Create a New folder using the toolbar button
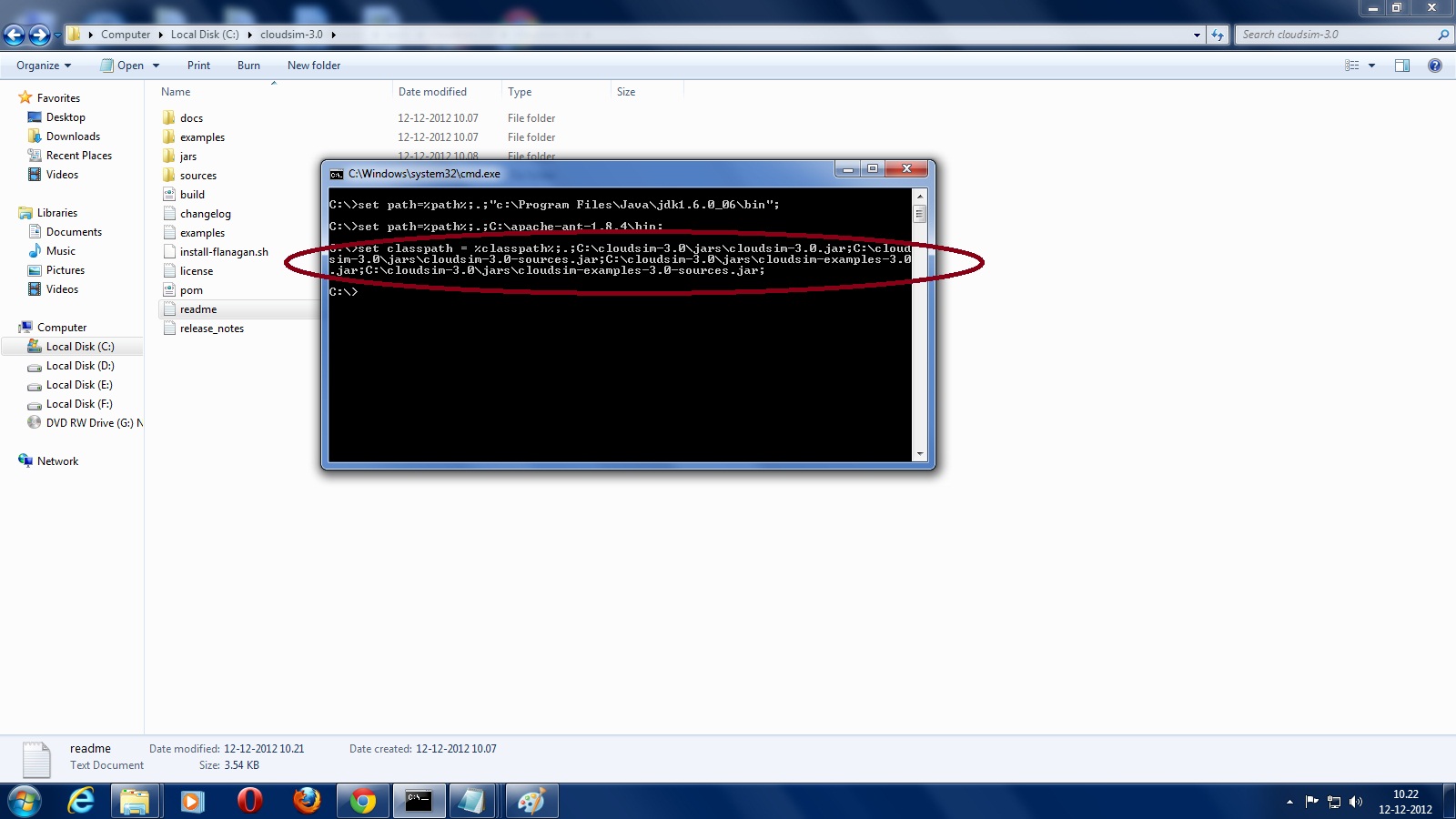 tap(313, 65)
